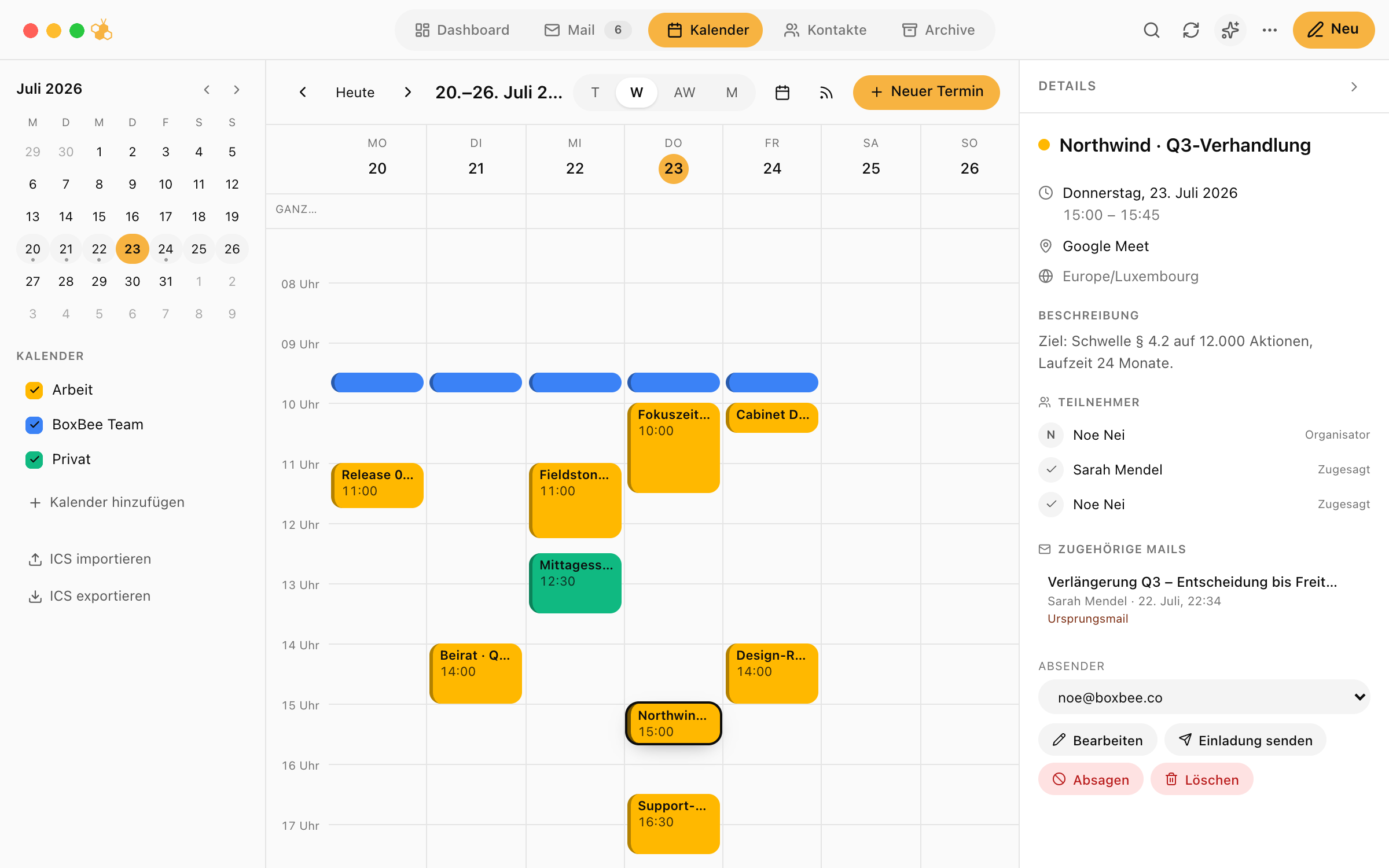Viewport: 1389px width, 868px height.
Task: Open the search icon in top bar
Action: 1151,30
